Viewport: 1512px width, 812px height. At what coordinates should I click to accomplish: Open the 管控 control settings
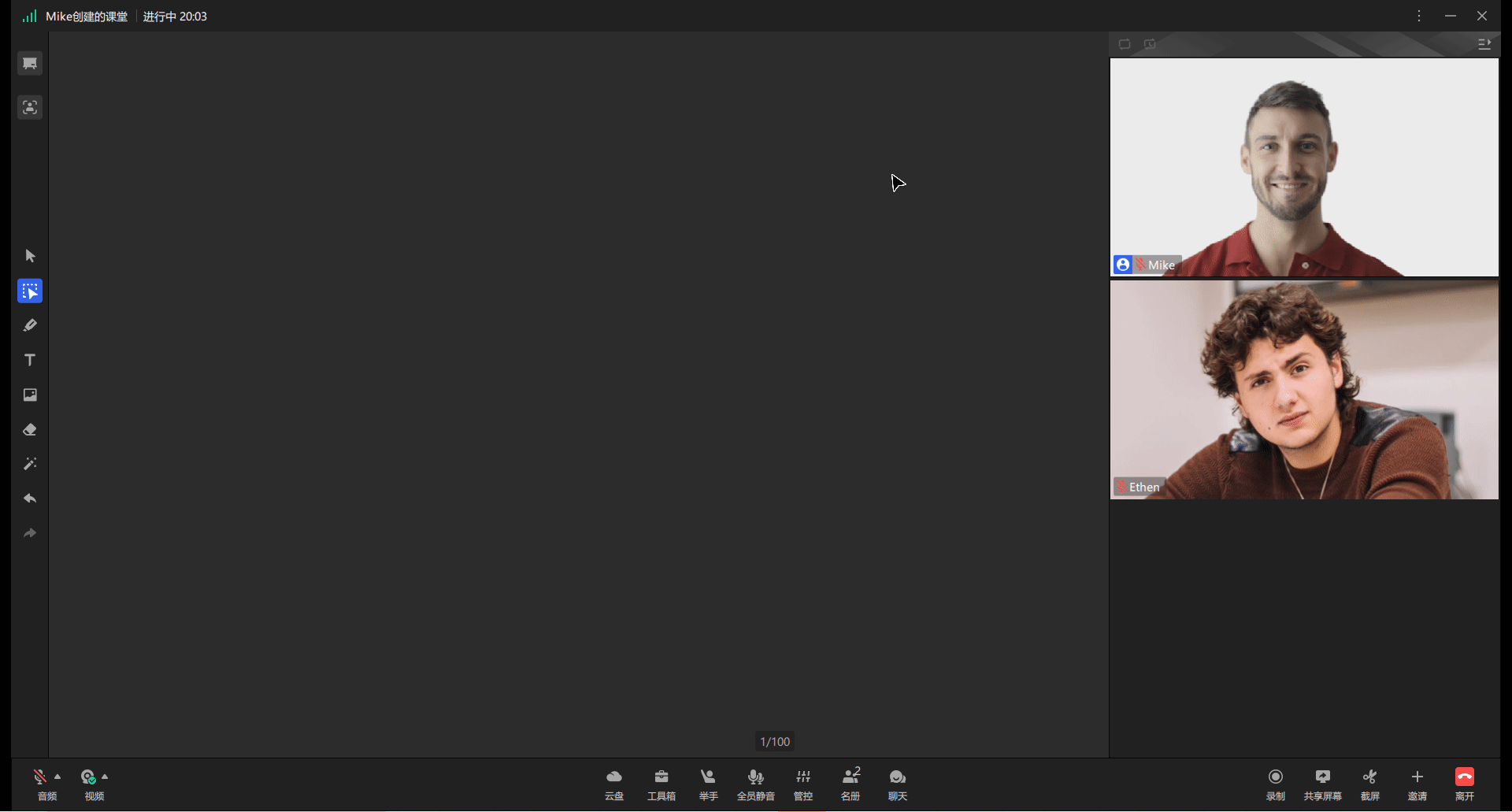click(x=803, y=784)
